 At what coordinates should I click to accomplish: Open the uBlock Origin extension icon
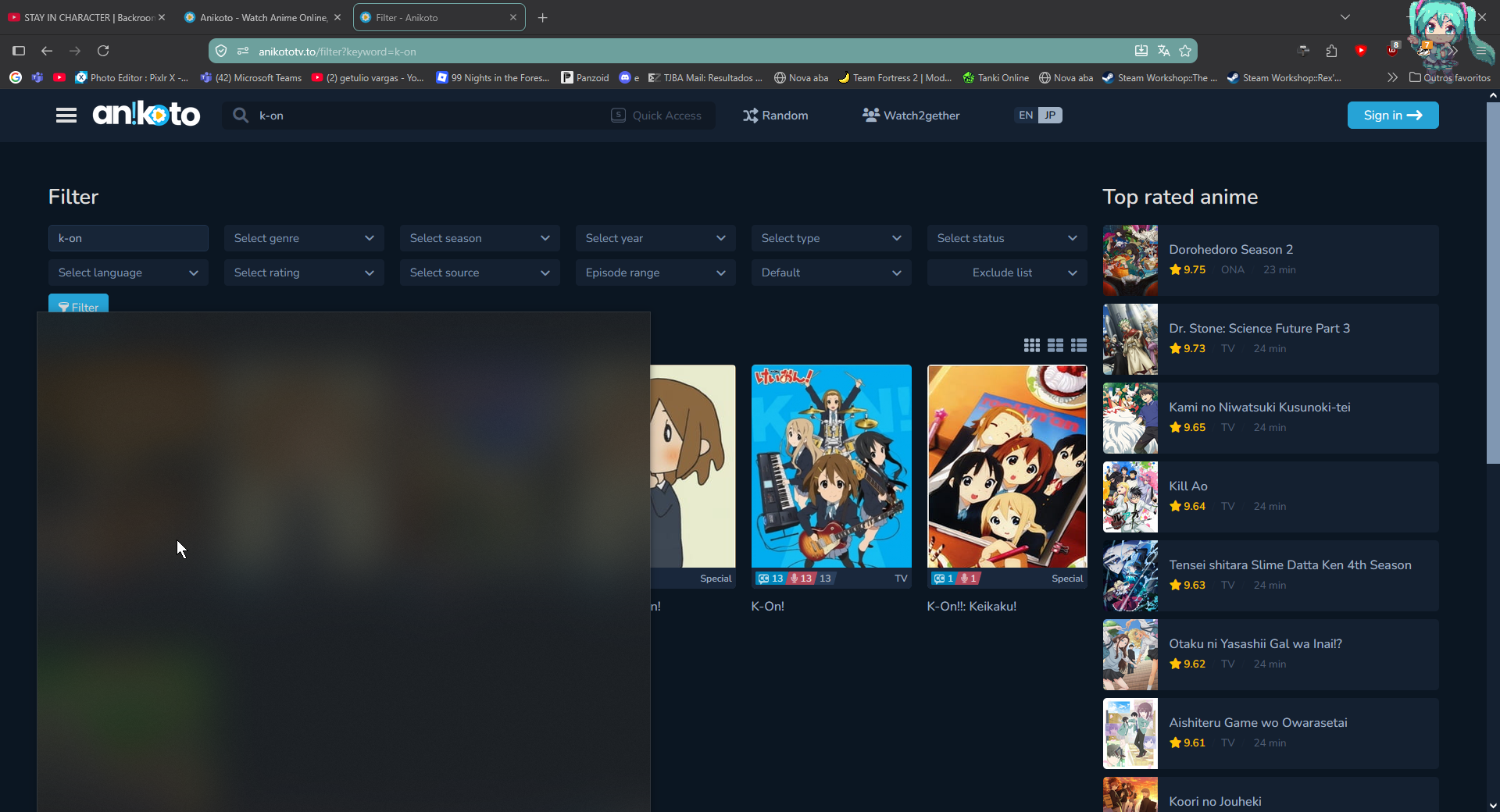pyautogui.click(x=1392, y=51)
